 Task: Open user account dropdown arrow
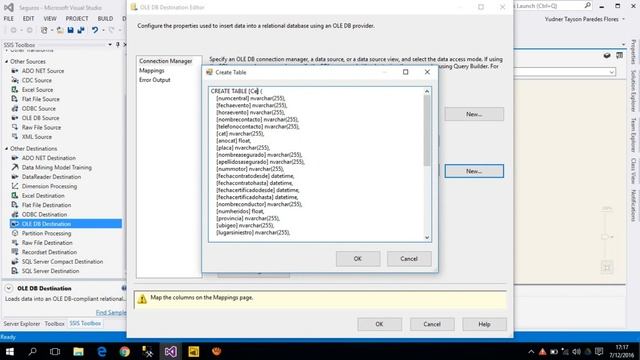623,19
